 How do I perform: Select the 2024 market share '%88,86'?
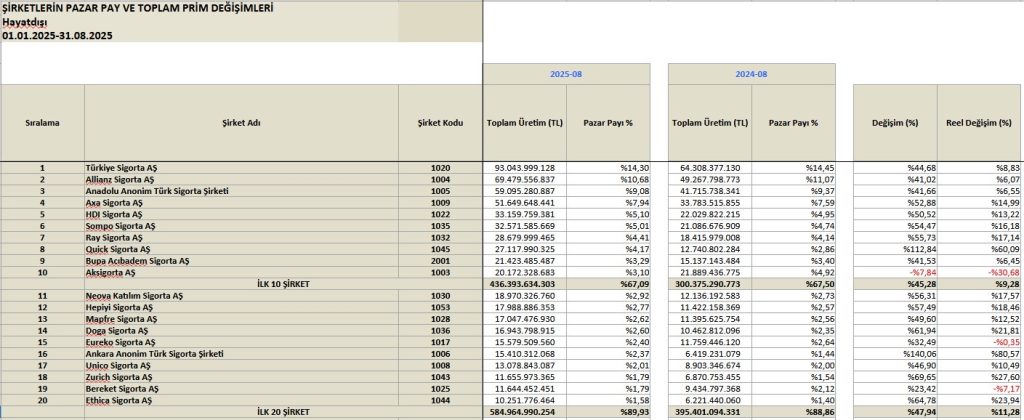[x=793, y=412]
